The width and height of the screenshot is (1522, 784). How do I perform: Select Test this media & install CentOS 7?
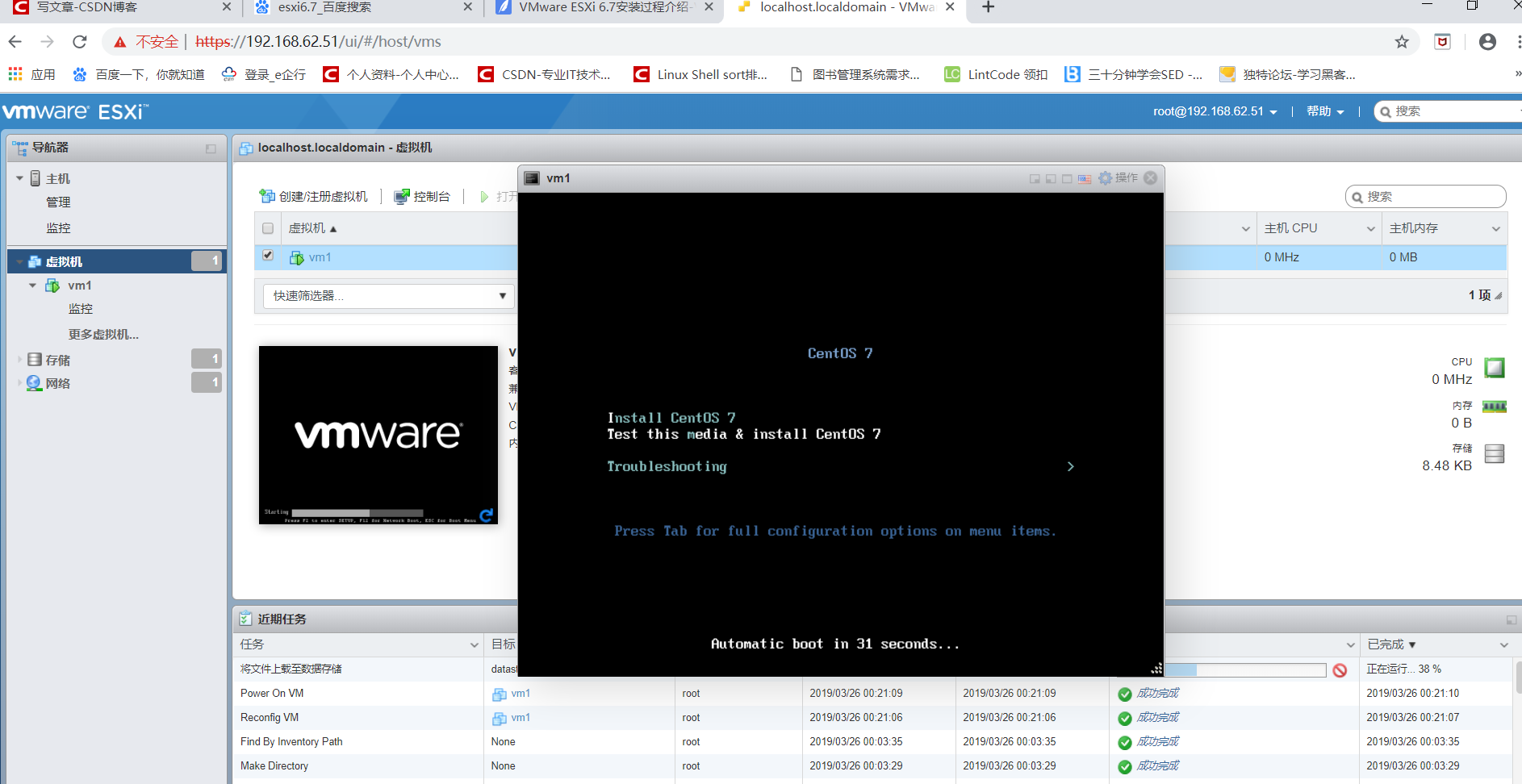[744, 434]
